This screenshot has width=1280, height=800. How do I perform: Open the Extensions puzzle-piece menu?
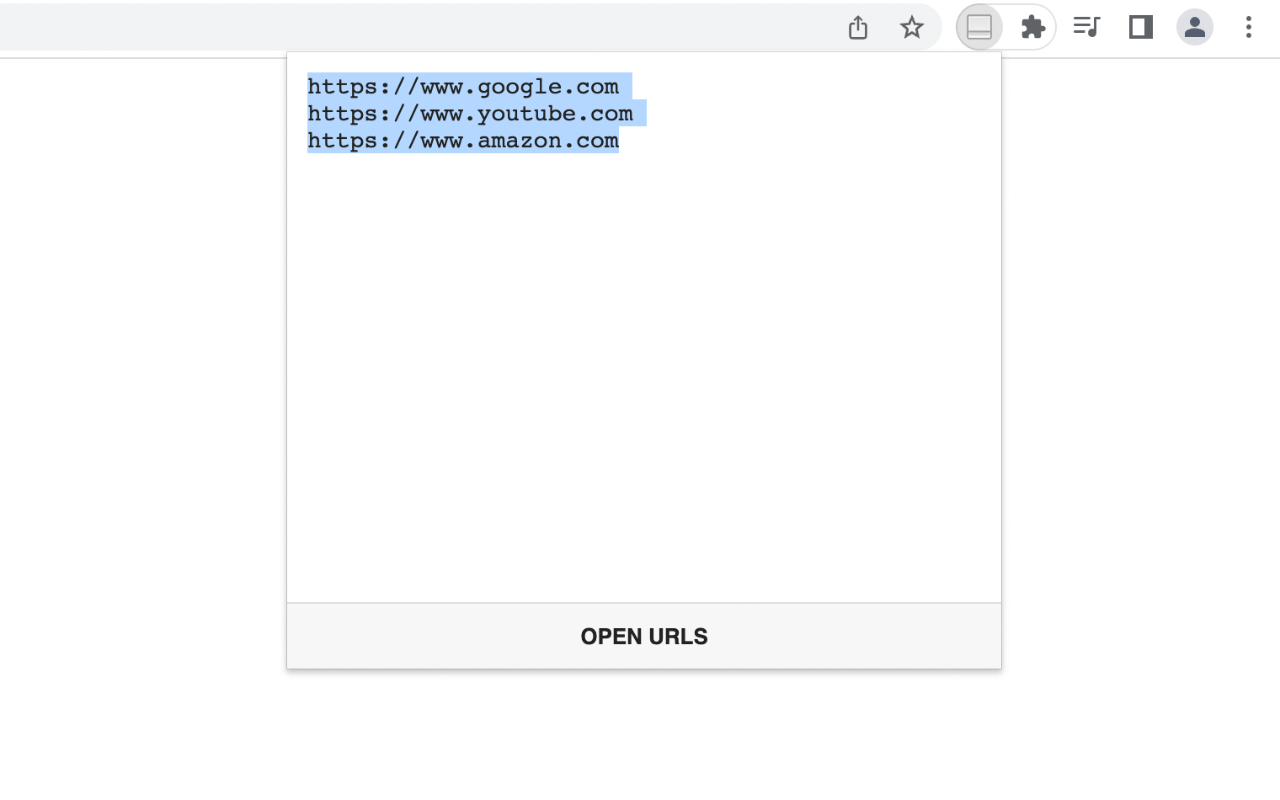pos(1033,27)
